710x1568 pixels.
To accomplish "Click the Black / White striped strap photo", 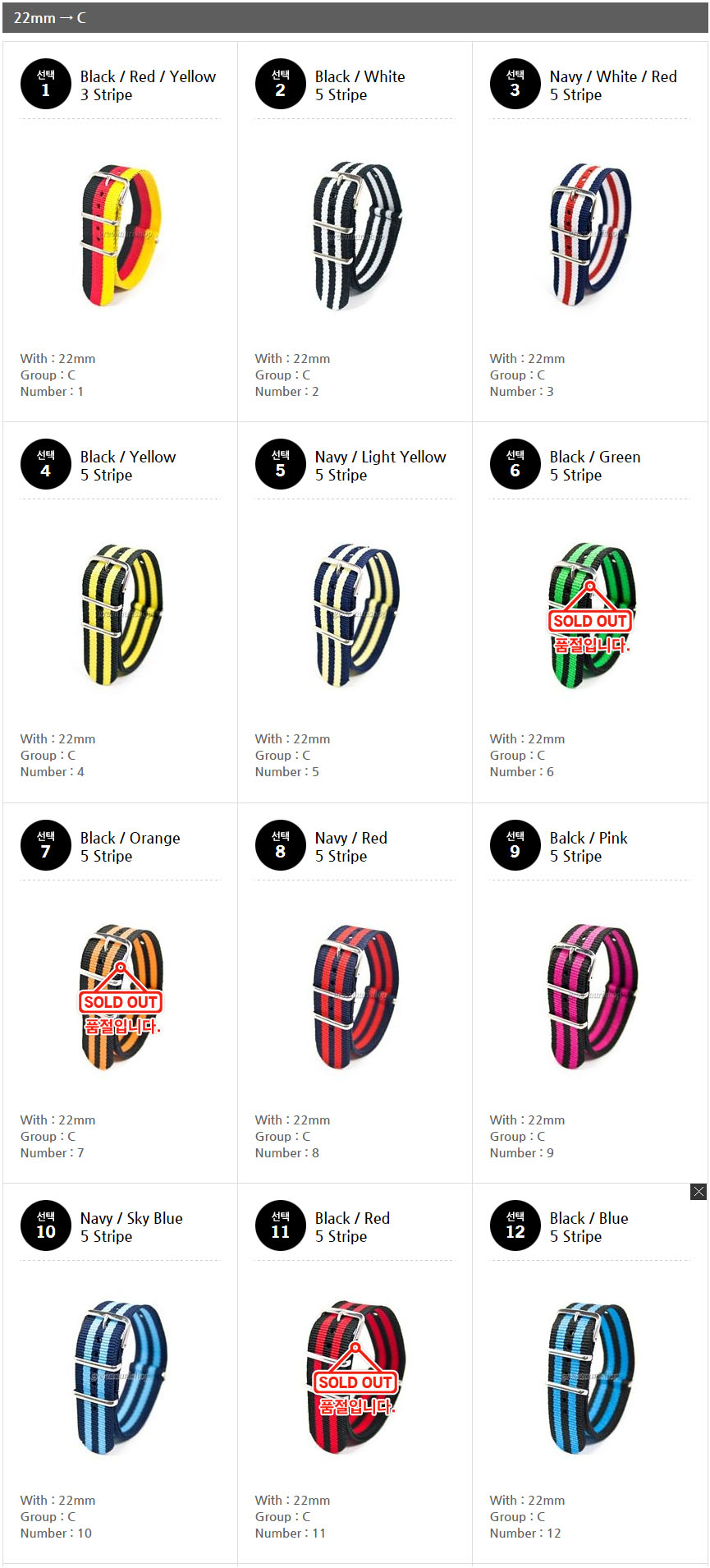I will pos(355,236).
